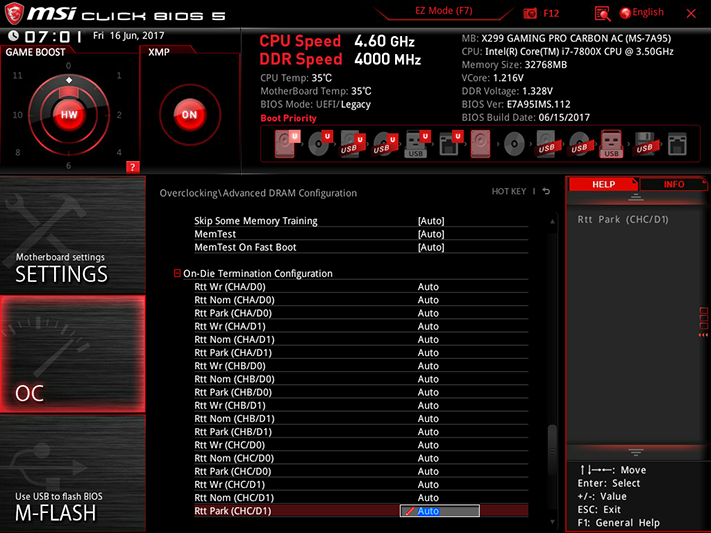This screenshot has width=711, height=533.
Task: Toggle the Game Boost HW knob
Action: click(x=69, y=115)
